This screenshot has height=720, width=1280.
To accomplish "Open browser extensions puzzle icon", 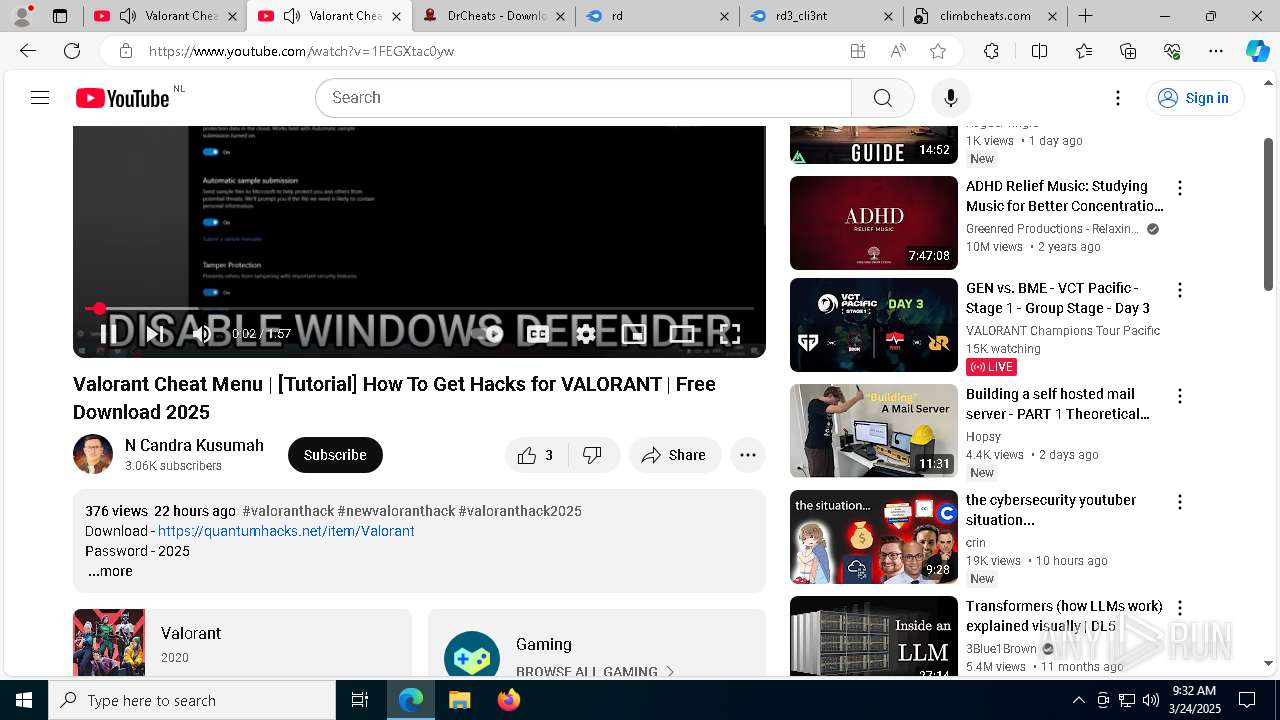I will coord(991,51).
